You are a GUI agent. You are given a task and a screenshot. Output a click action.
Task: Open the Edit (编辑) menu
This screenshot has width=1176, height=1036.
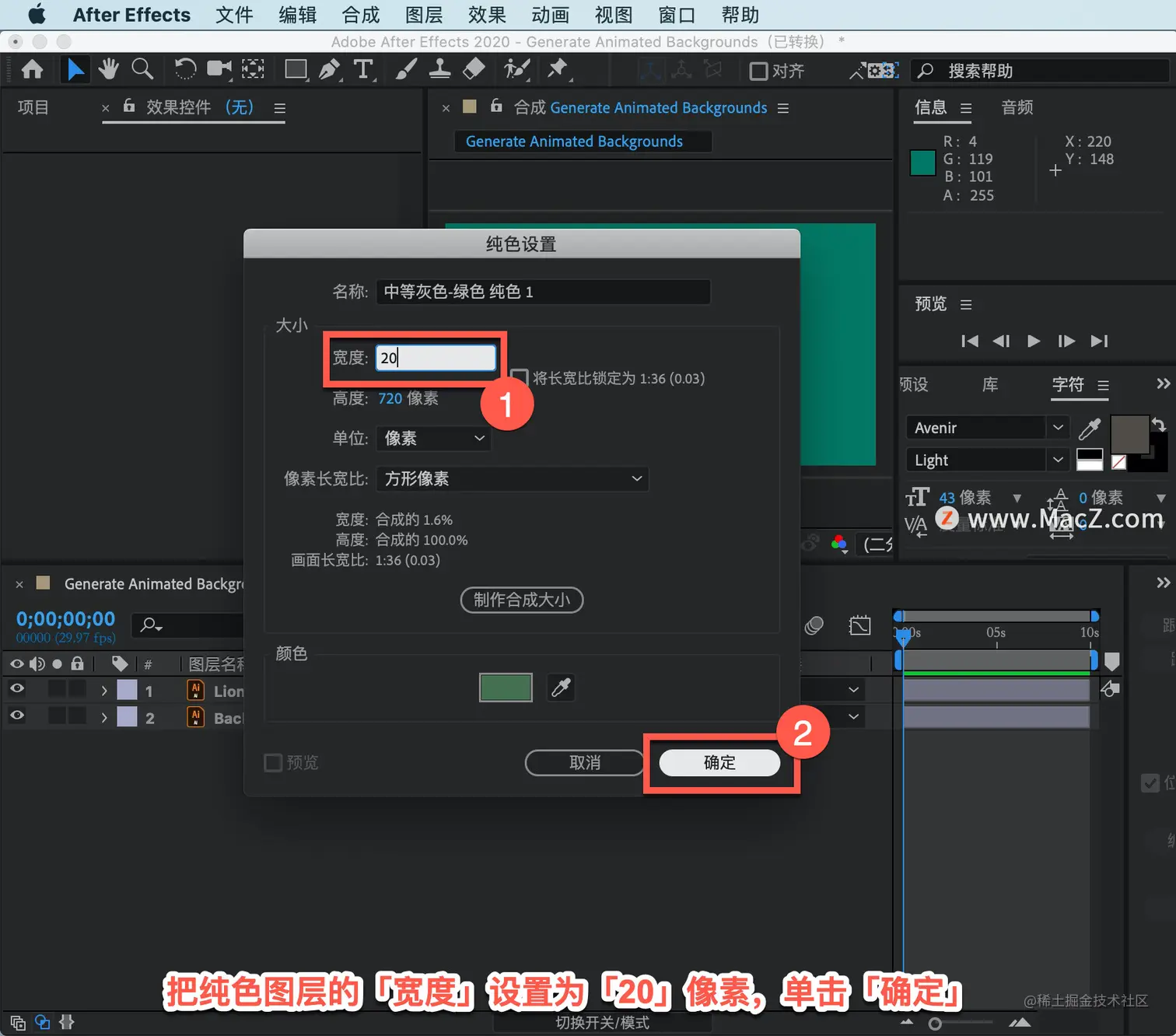297,15
